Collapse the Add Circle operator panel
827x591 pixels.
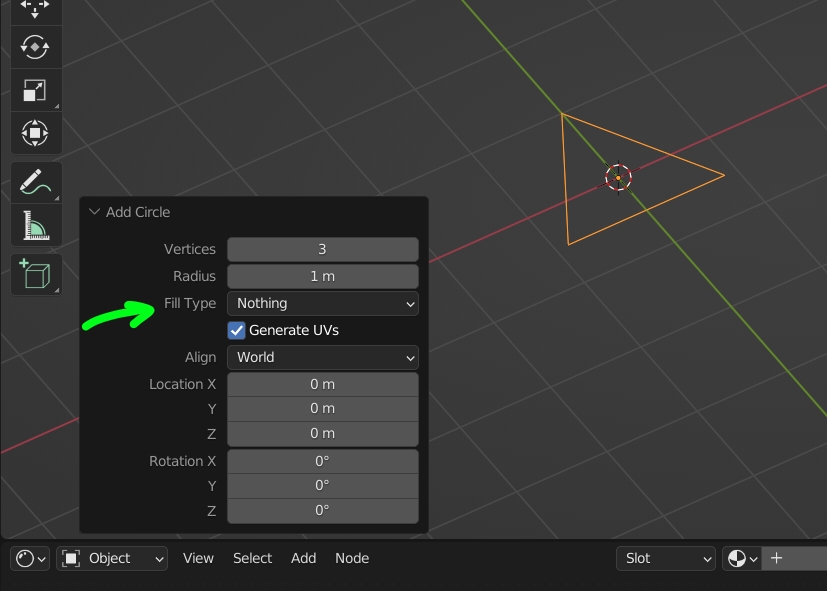94,212
